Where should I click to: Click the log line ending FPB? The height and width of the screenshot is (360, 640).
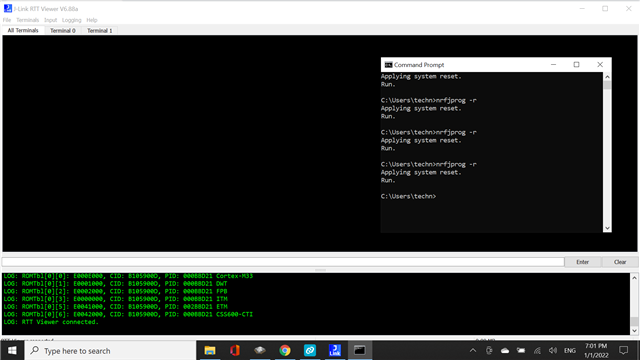[x=116, y=291]
